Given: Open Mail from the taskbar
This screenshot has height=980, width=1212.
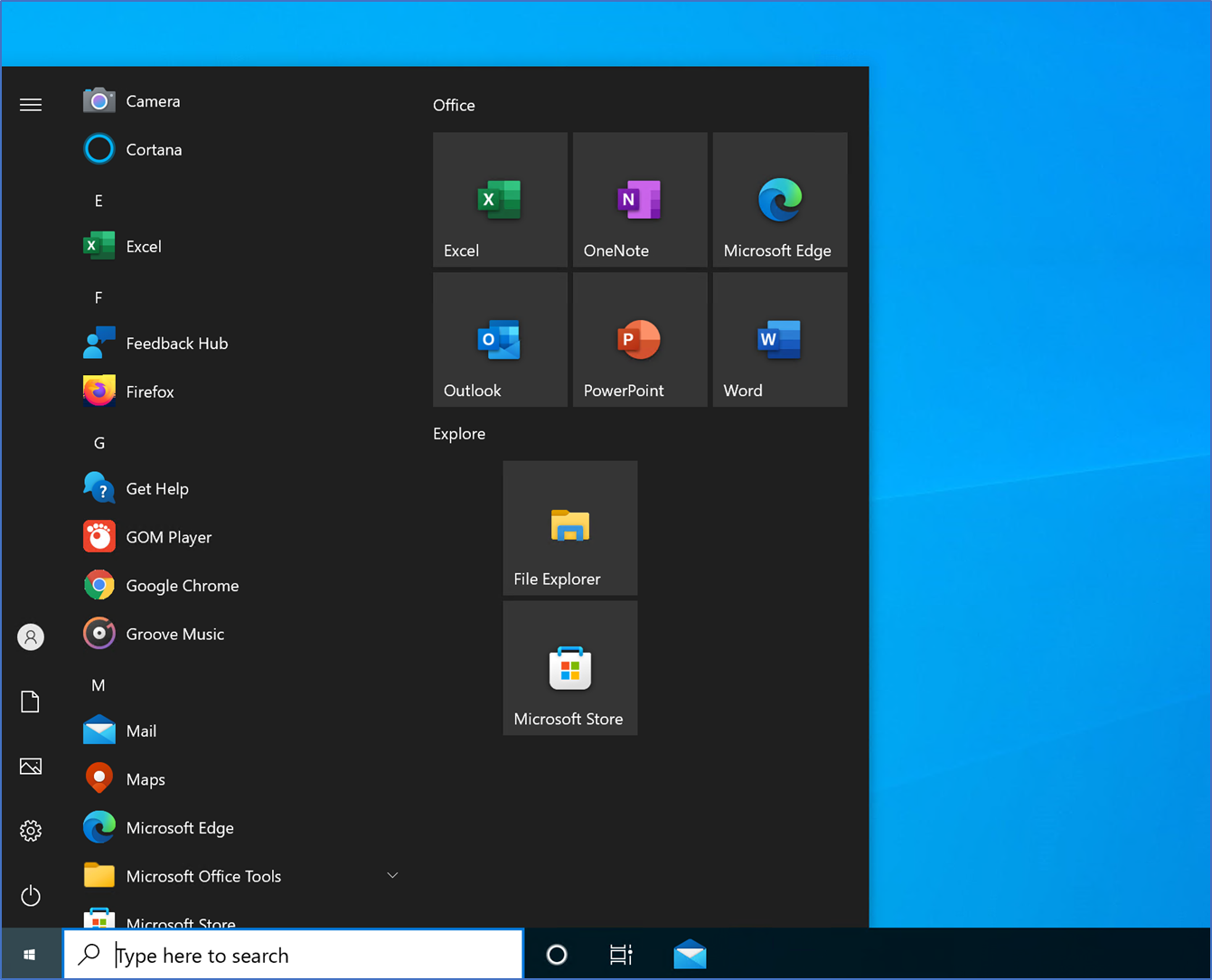Looking at the screenshot, I should point(691,955).
